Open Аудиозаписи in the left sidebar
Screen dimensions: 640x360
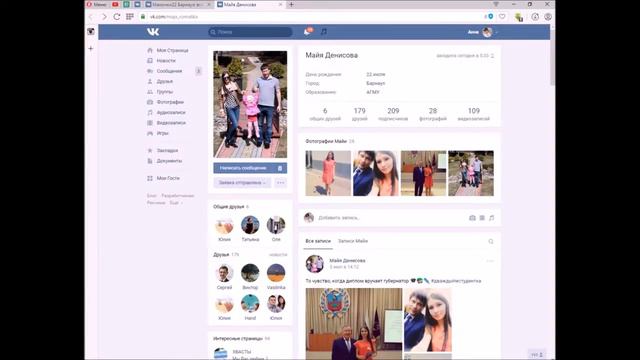(171, 112)
